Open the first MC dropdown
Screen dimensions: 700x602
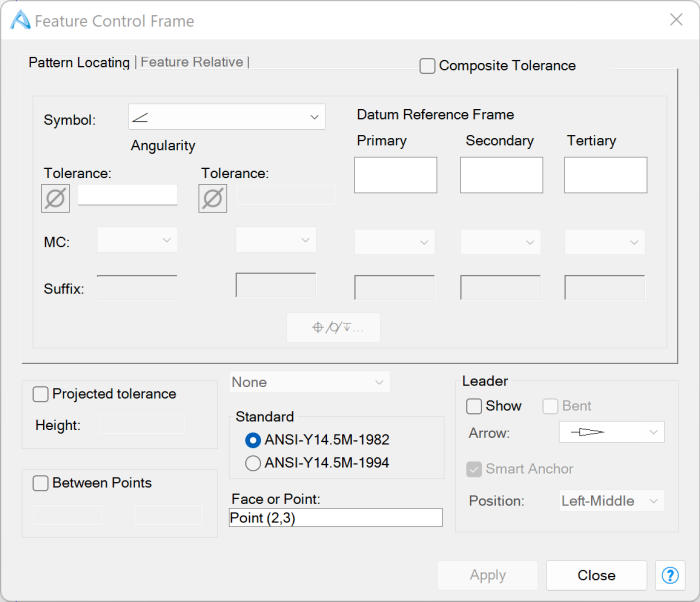pos(137,241)
